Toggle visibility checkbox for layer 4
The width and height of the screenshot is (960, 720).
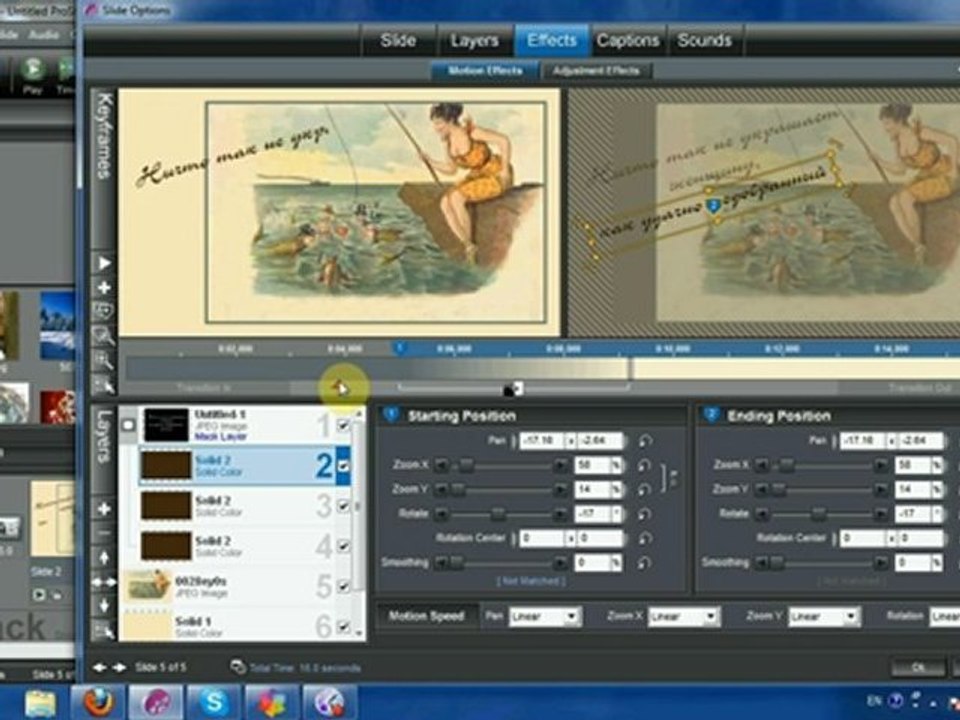click(x=343, y=546)
